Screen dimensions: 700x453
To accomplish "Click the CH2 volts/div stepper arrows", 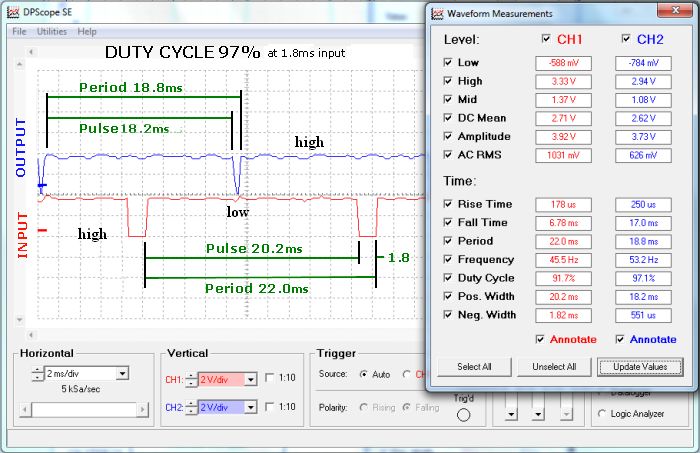I will click(192, 407).
